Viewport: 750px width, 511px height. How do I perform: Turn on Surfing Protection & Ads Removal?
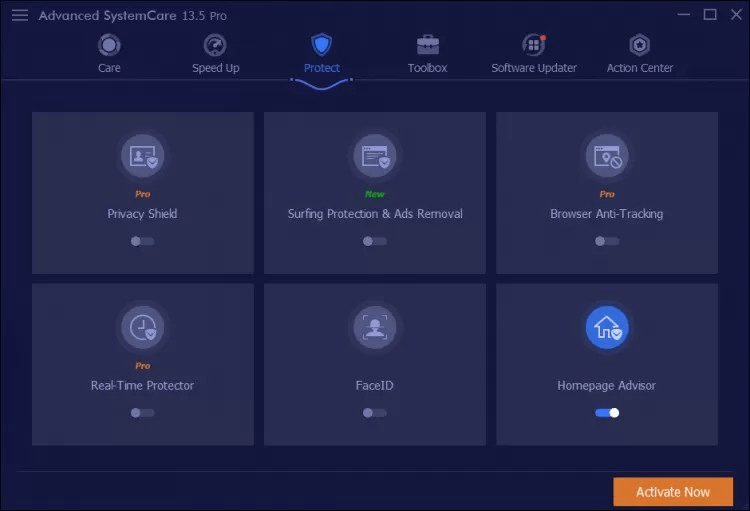[x=375, y=241]
